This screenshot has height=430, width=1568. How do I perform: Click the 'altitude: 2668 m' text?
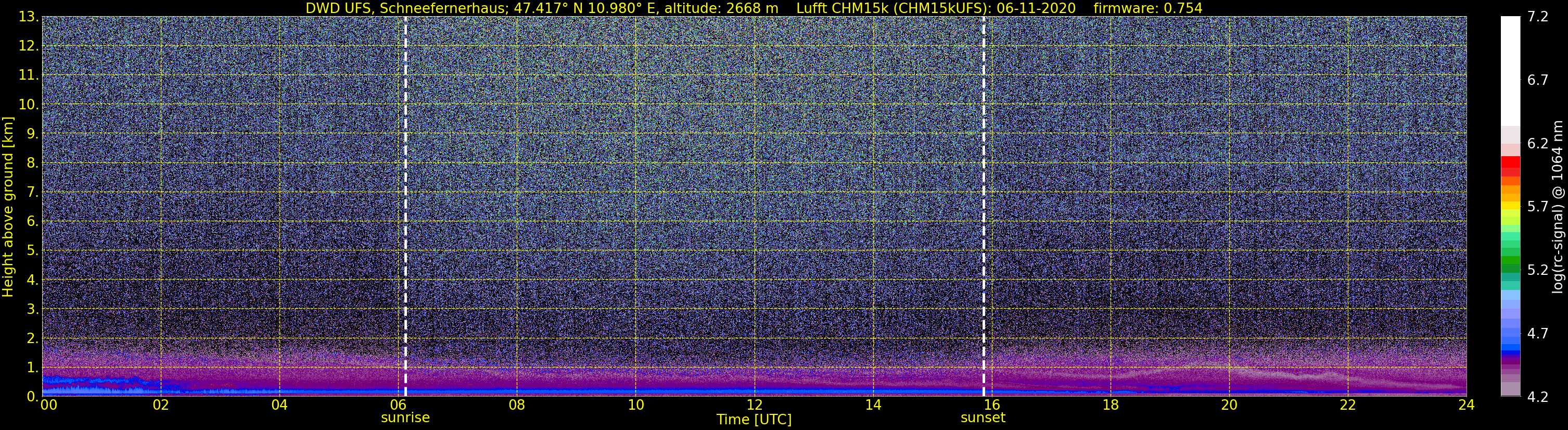721,8
